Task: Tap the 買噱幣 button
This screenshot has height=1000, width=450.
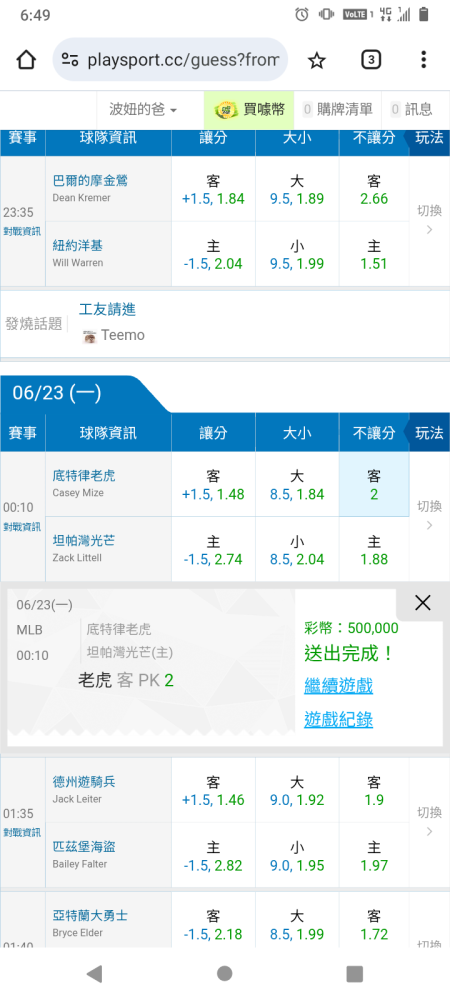Action: click(249, 110)
